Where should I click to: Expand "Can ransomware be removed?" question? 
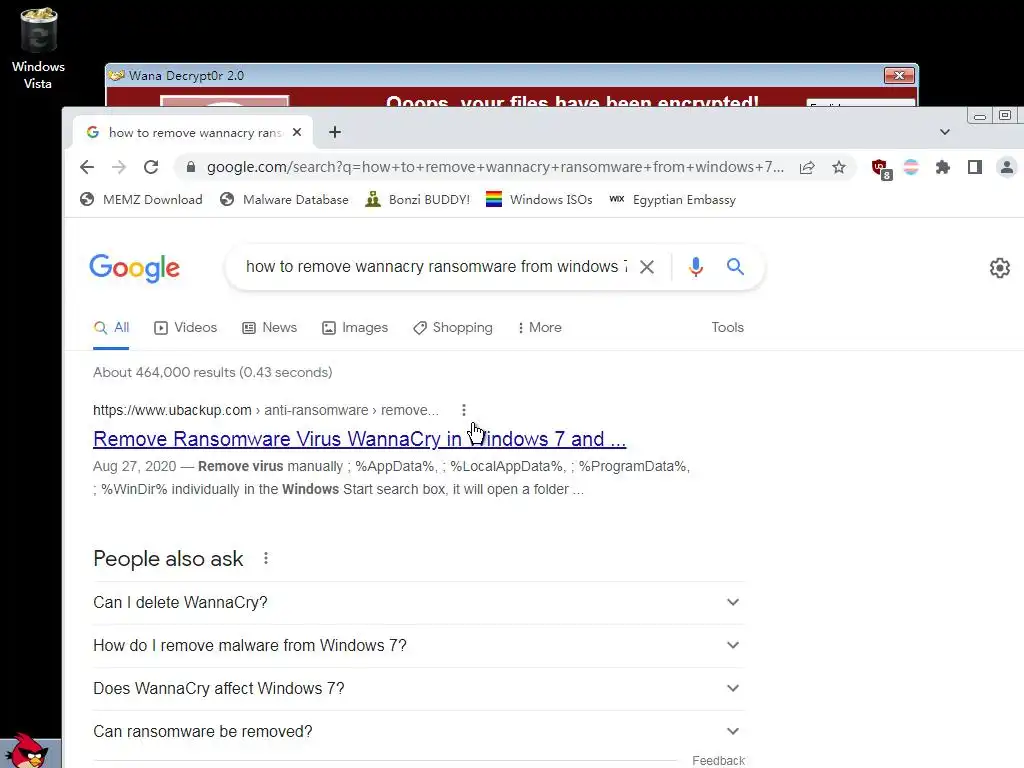point(419,731)
